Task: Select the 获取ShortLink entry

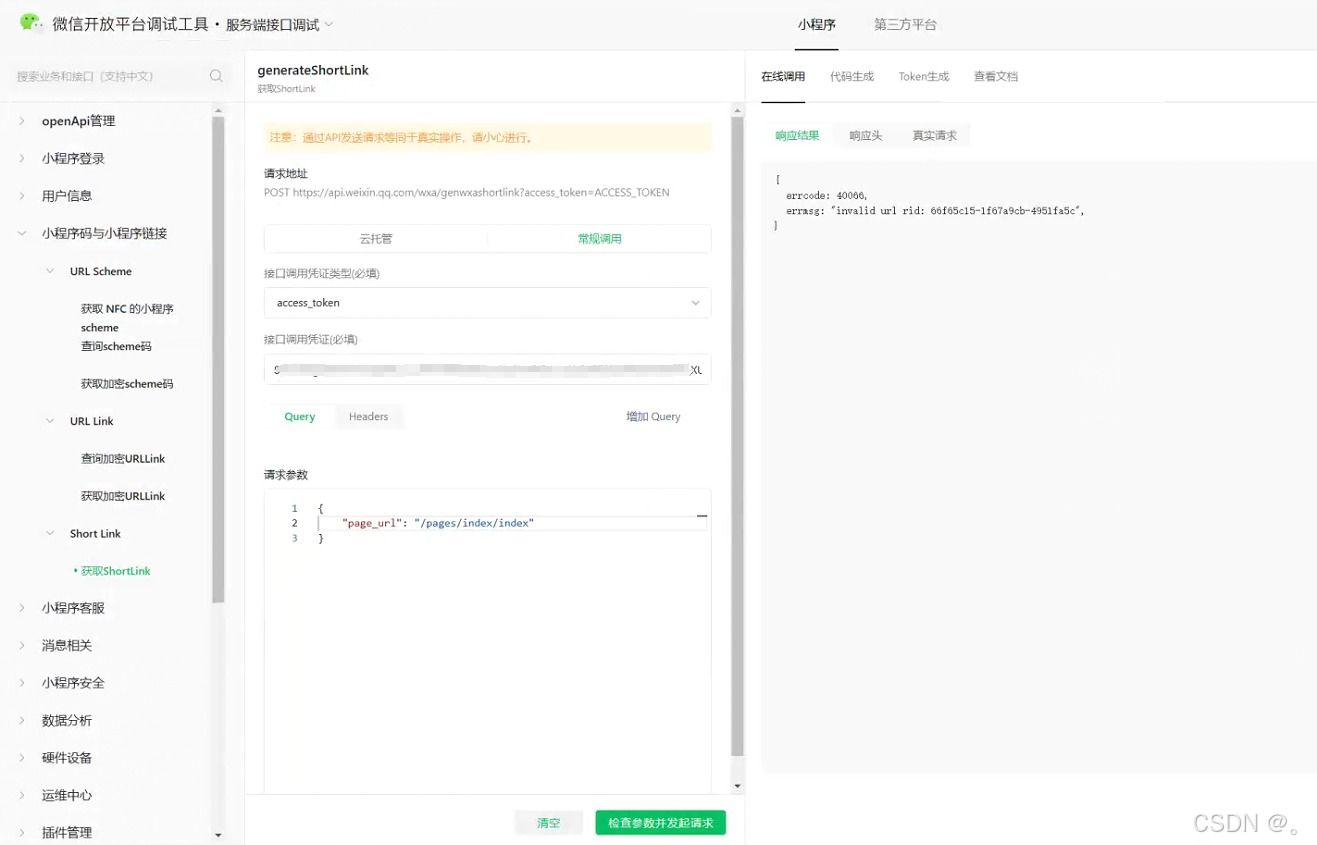Action: [x=115, y=571]
